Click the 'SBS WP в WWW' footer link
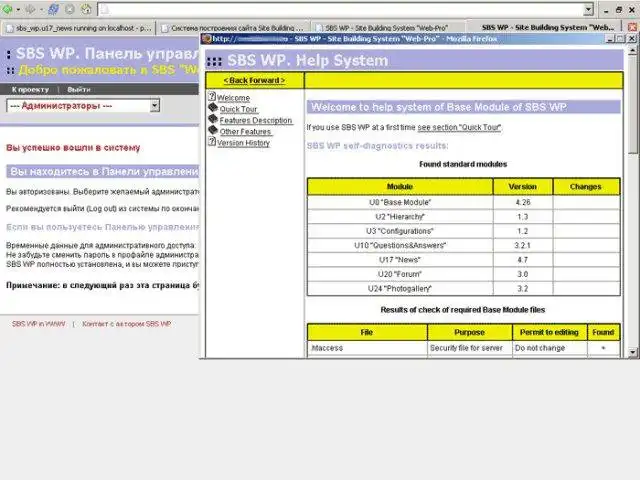Image resolution: width=640 pixels, height=480 pixels. coord(38,324)
